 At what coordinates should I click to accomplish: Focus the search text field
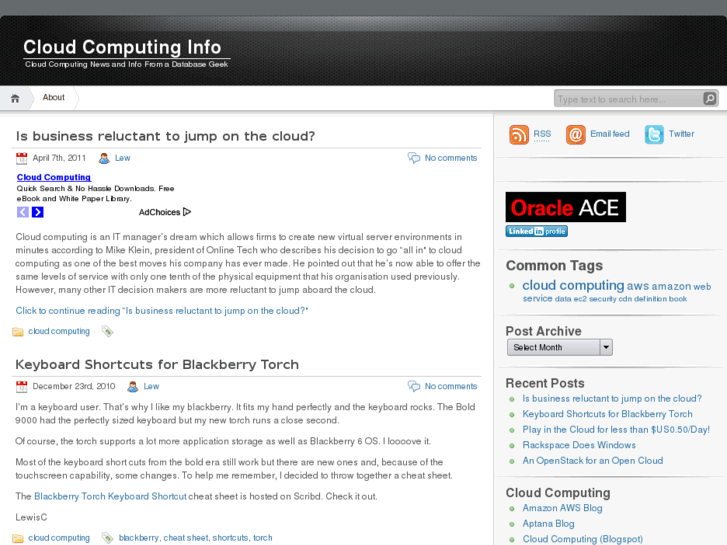(x=630, y=99)
